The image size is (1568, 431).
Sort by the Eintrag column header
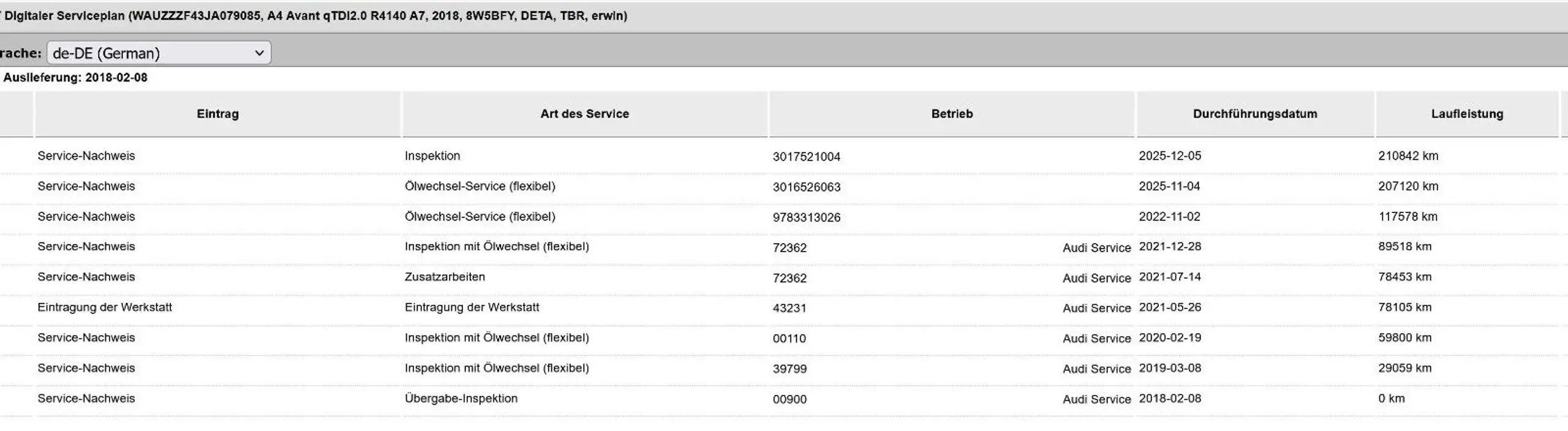point(217,114)
